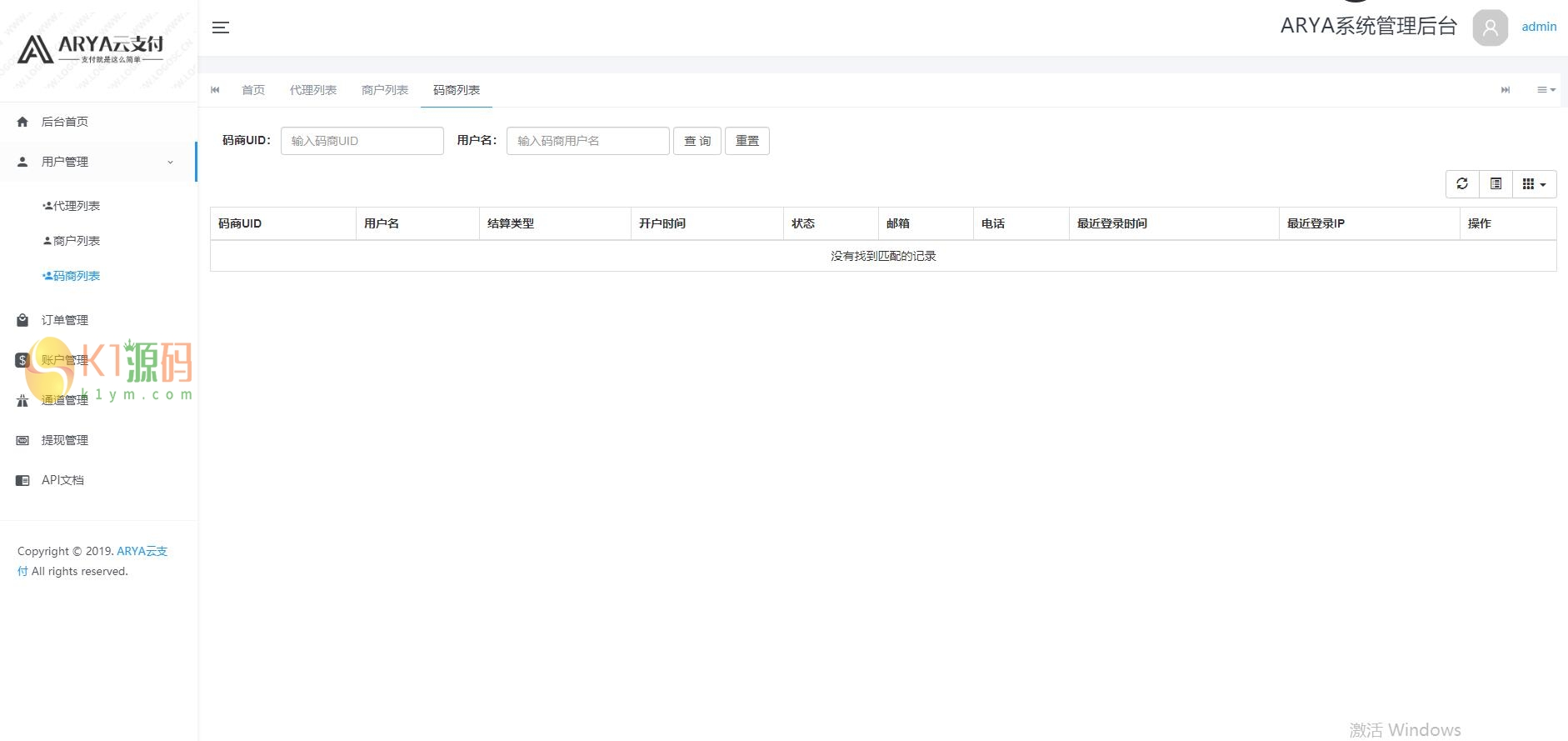The width and height of the screenshot is (1568, 741).
Task: Click the 开户时间 column header
Action: click(x=707, y=223)
